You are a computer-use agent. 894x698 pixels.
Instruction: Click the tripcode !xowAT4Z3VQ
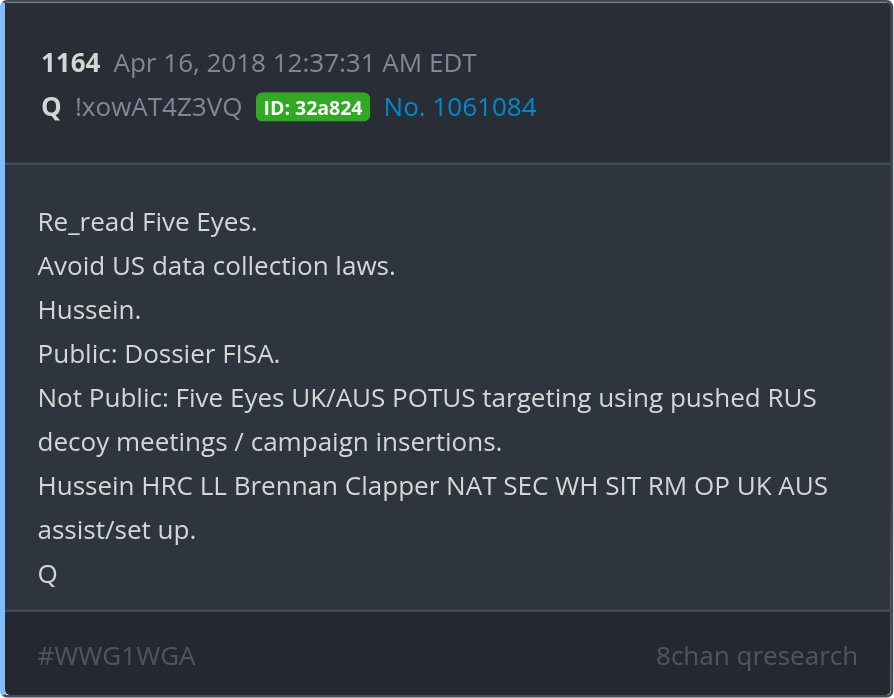[158, 108]
